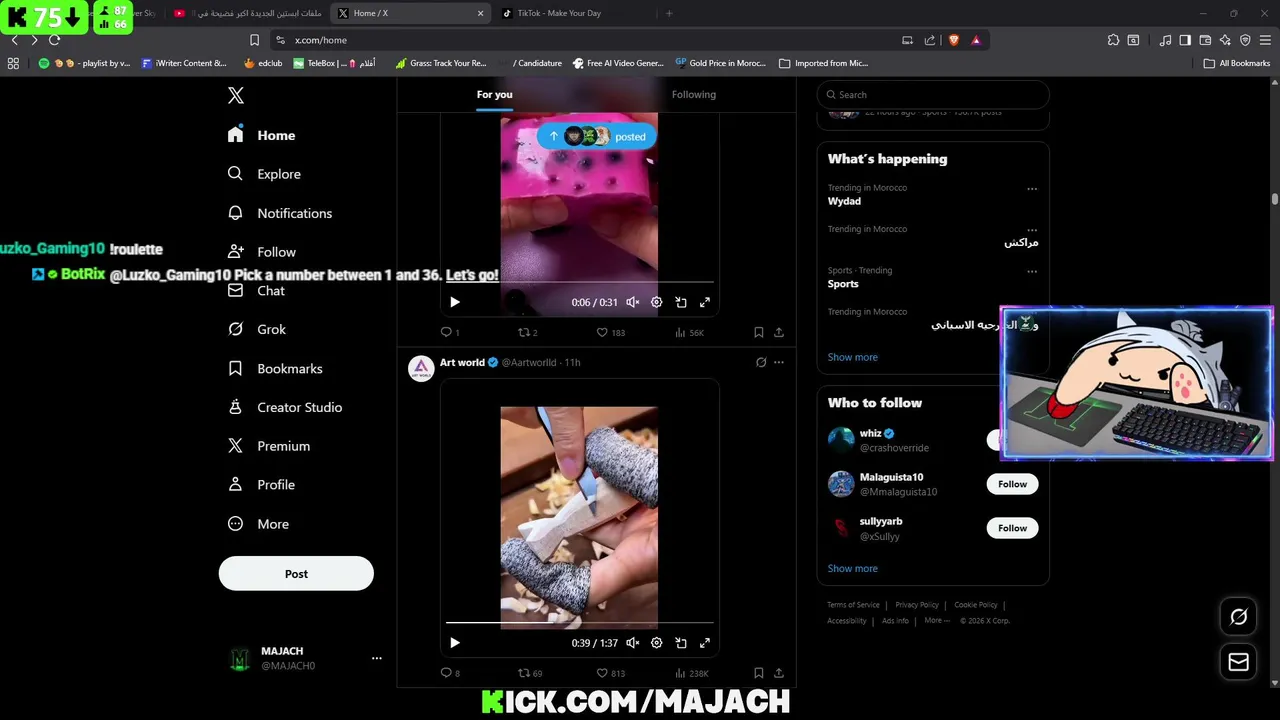The width and height of the screenshot is (1280, 720).
Task: Switch to the Following tab
Action: point(694,94)
